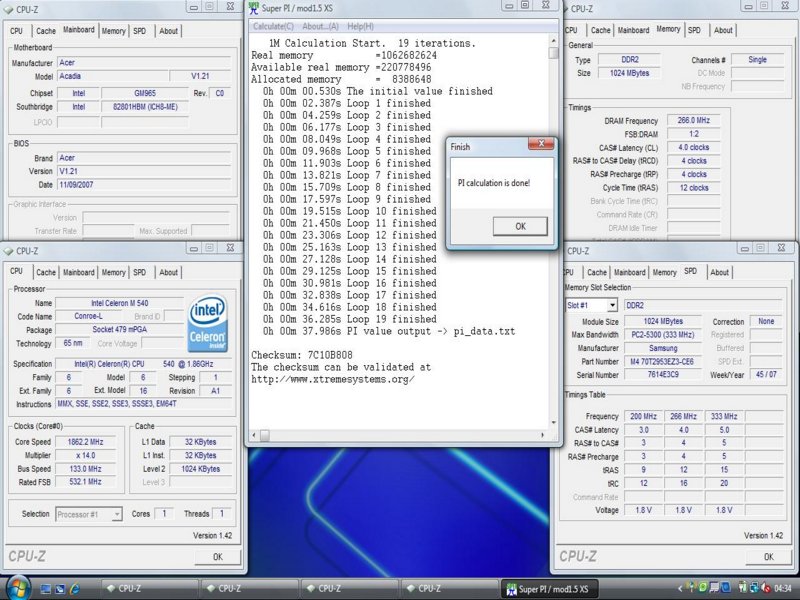Click Super PI vertical scrollbar down arrow

click(x=554, y=423)
